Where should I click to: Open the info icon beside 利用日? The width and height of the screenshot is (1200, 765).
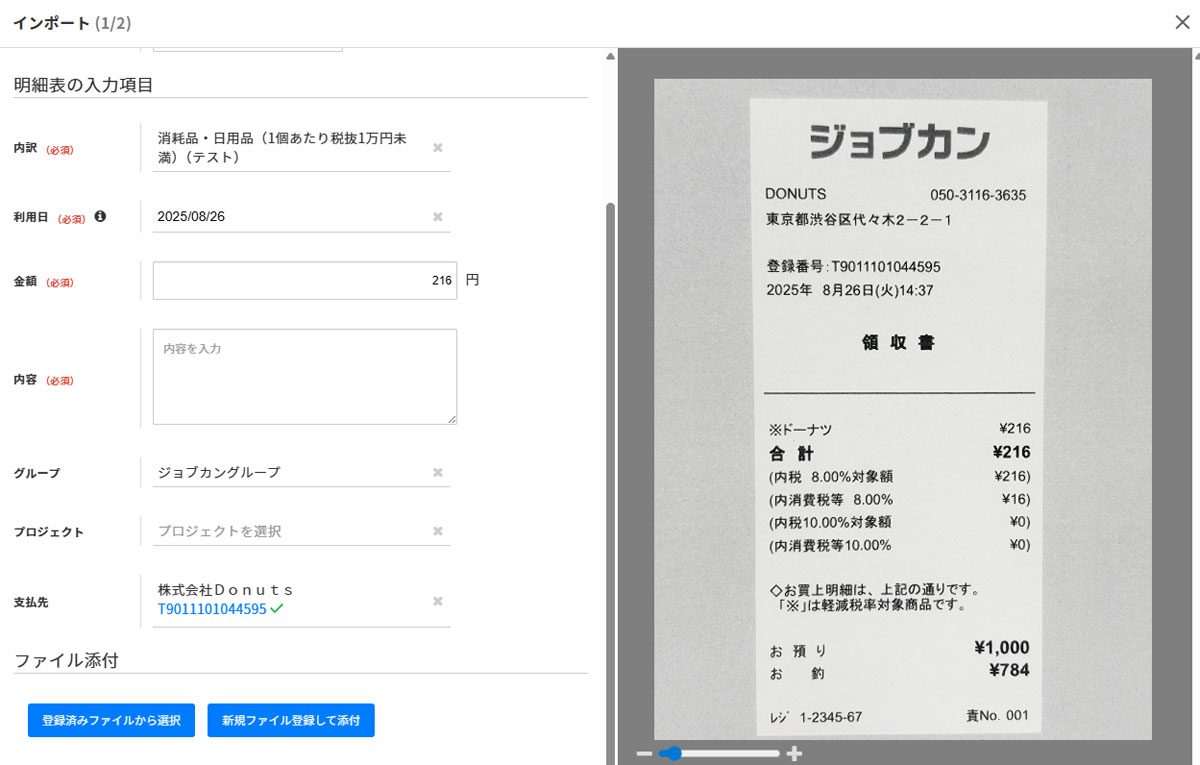pos(100,216)
